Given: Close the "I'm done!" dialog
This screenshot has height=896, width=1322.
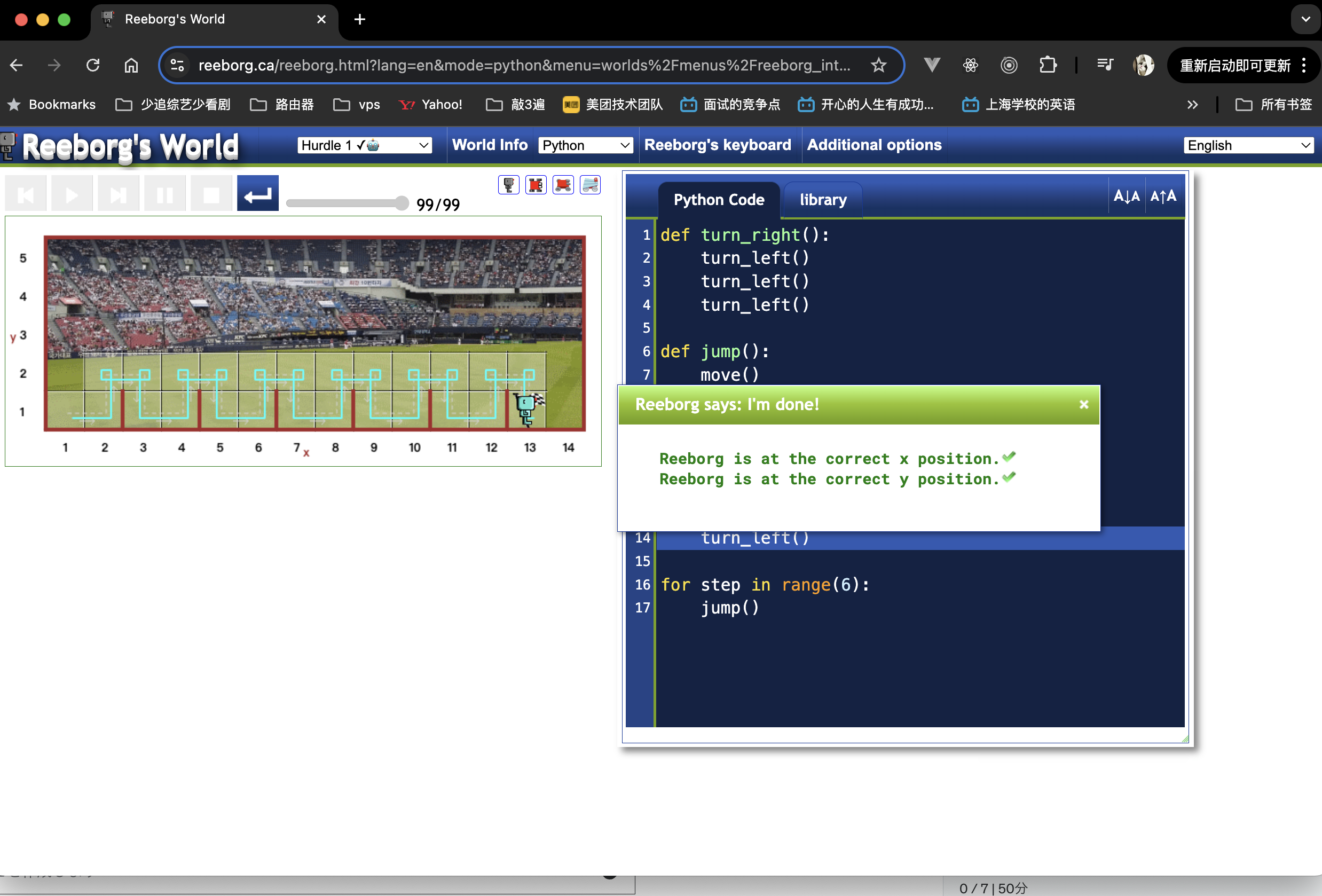Looking at the screenshot, I should (x=1084, y=404).
